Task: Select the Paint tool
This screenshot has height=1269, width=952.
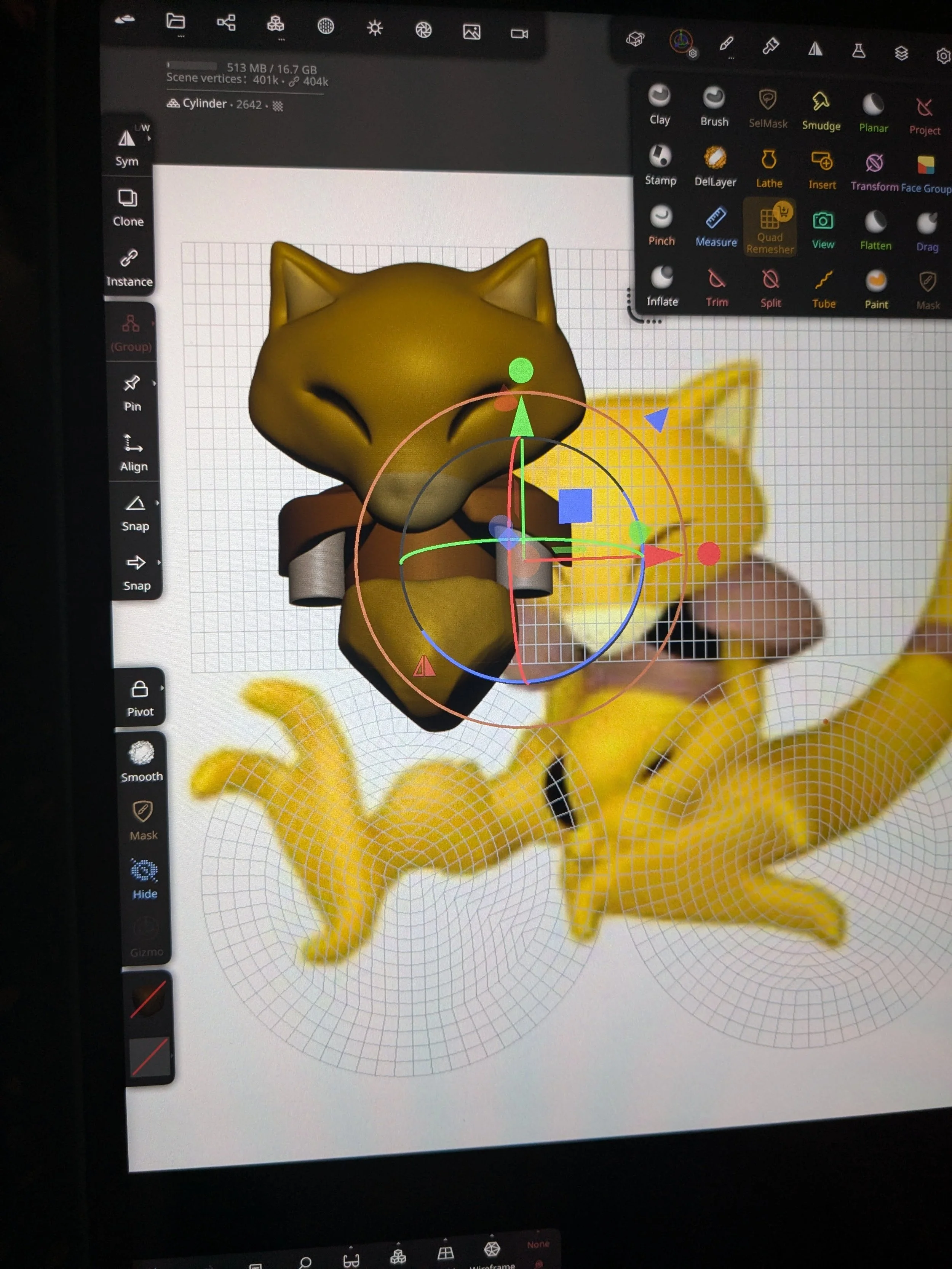Action: click(876, 290)
